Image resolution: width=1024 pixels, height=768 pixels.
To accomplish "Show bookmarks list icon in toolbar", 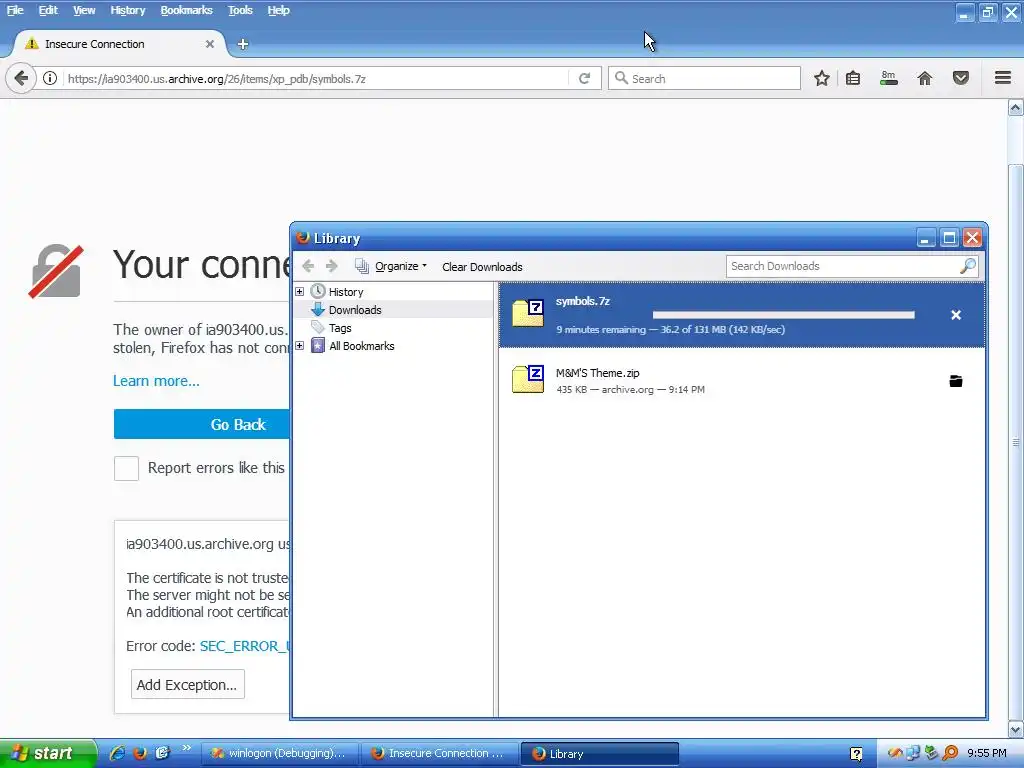I will pos(853,79).
